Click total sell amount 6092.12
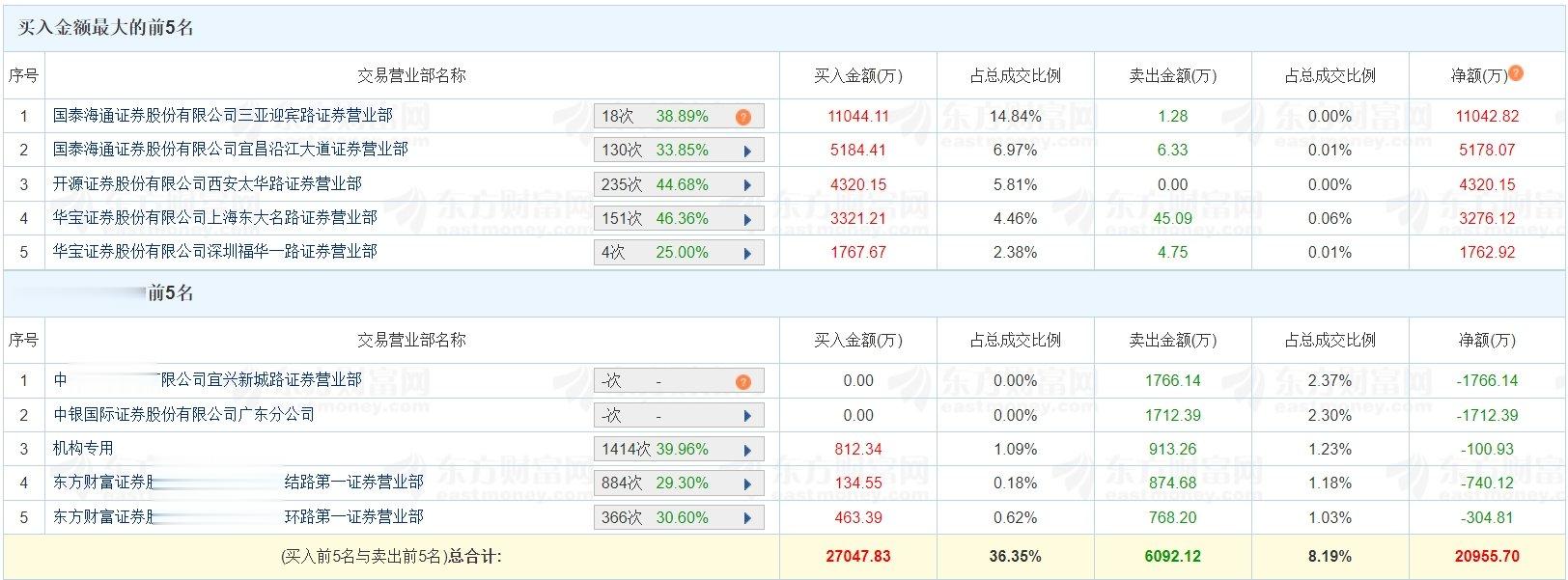This screenshot has width=1568, height=580. tap(1173, 556)
